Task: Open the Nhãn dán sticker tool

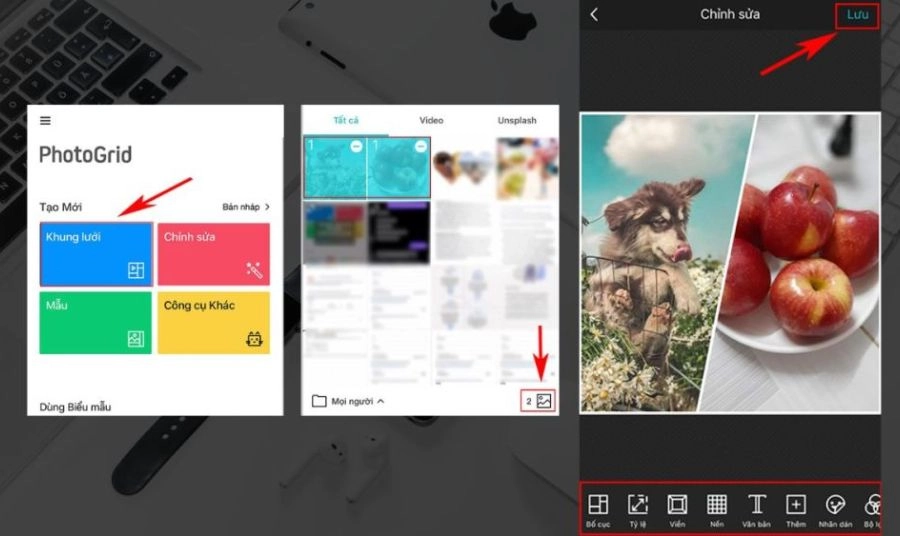Action: coord(836,510)
